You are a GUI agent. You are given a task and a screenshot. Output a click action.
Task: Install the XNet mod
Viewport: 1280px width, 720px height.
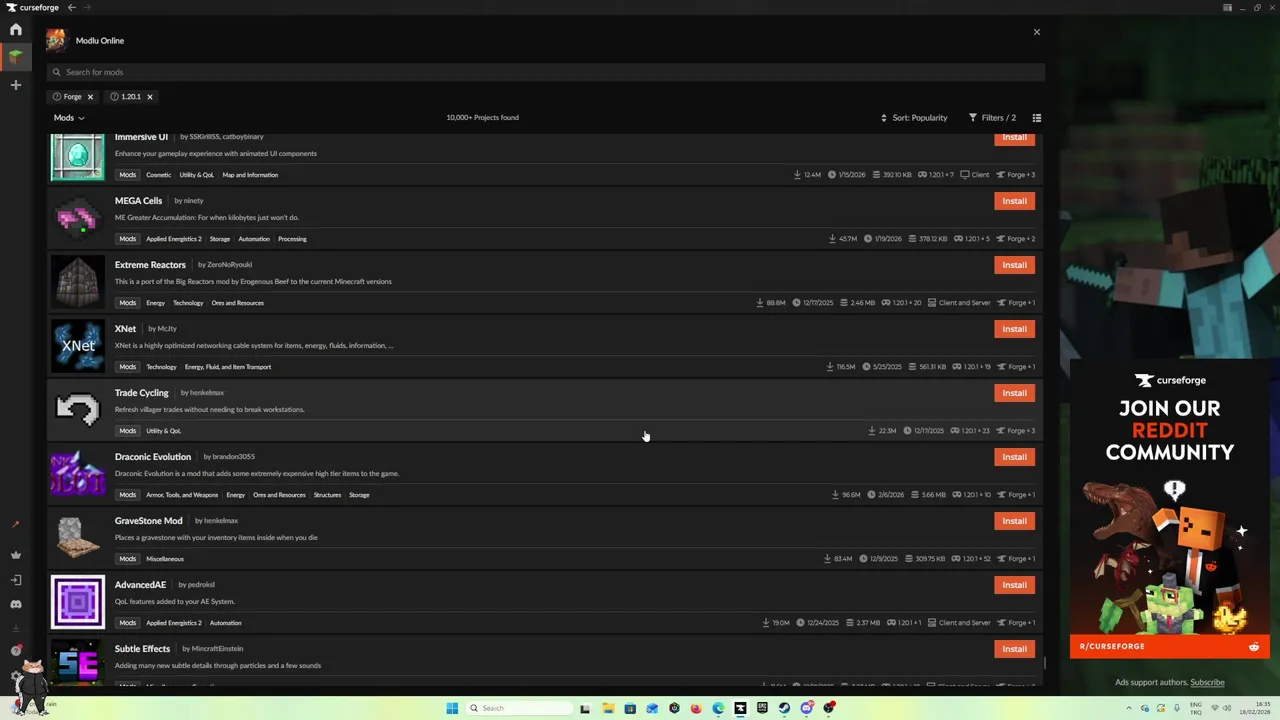1014,329
